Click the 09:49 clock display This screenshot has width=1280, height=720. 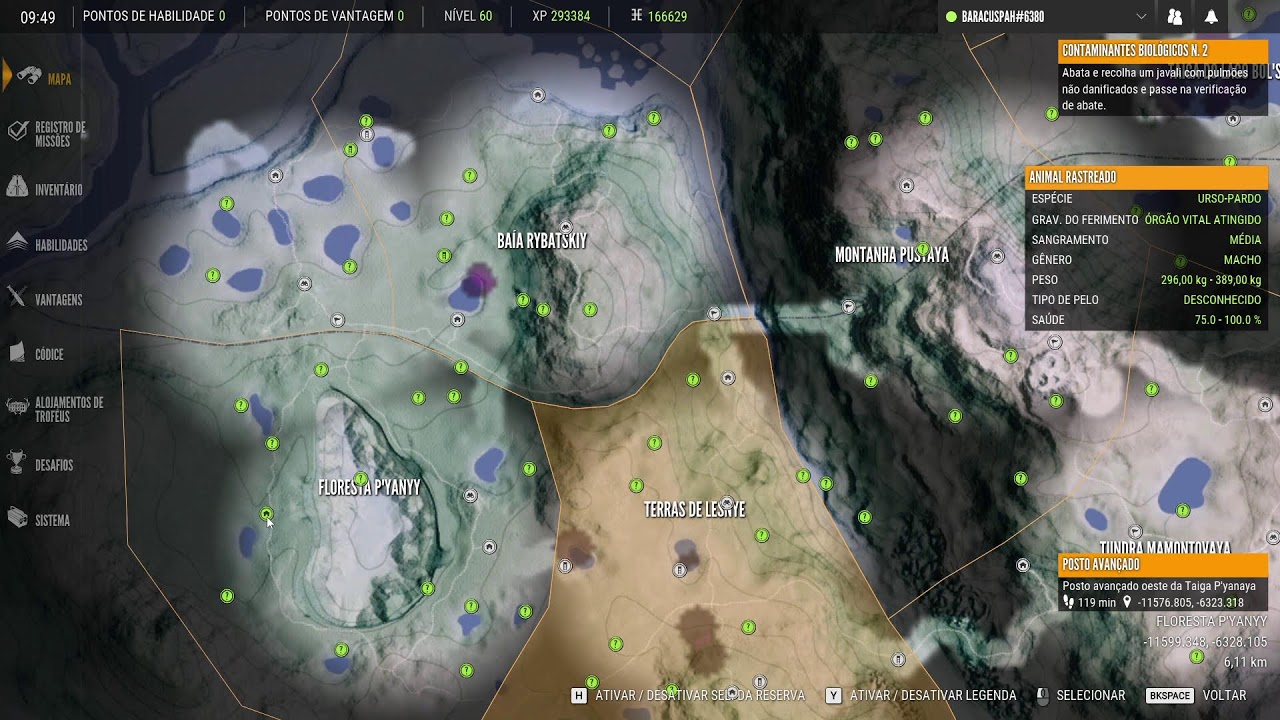pos(37,17)
